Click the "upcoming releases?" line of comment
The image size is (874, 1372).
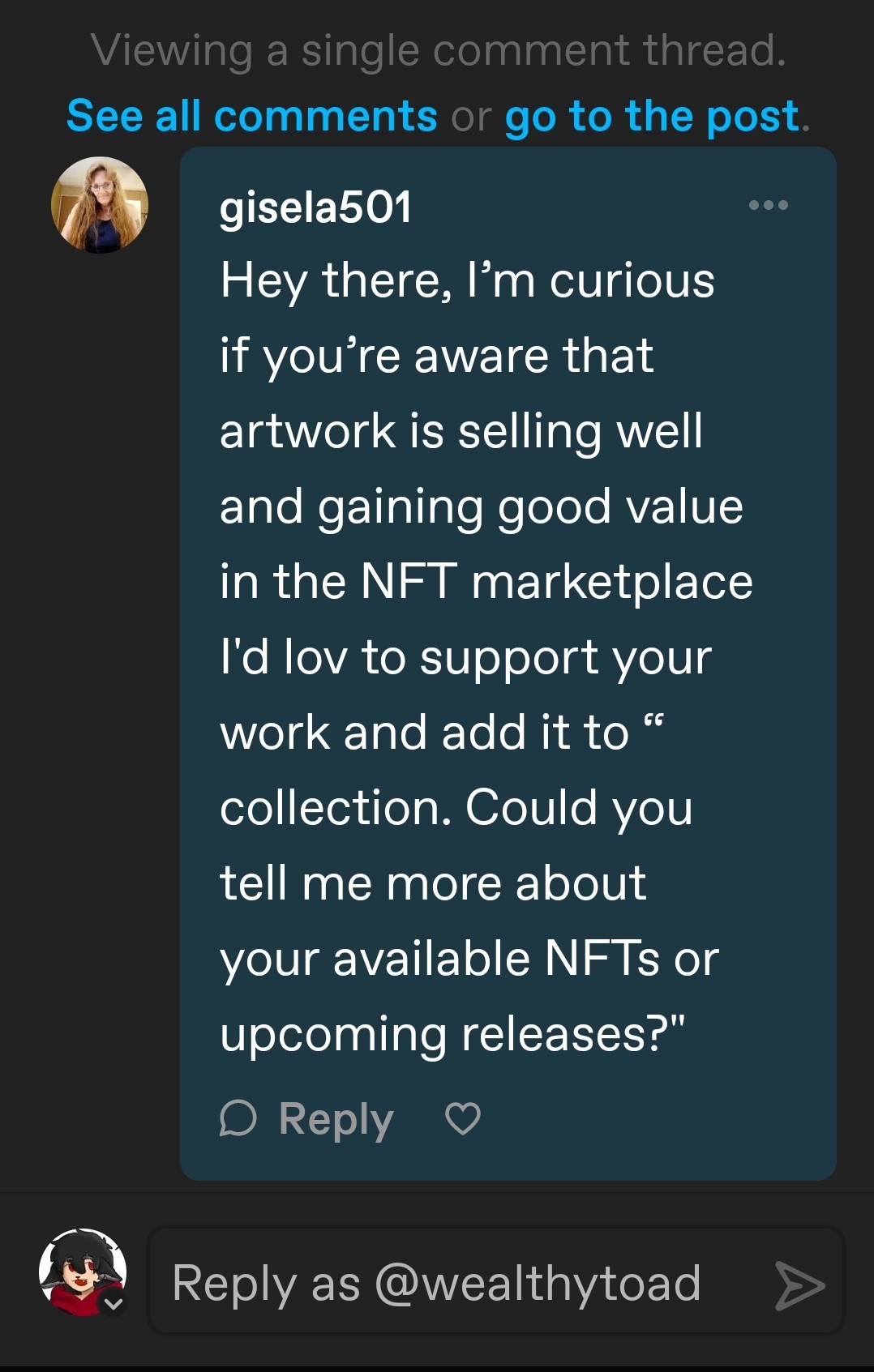tap(452, 1034)
